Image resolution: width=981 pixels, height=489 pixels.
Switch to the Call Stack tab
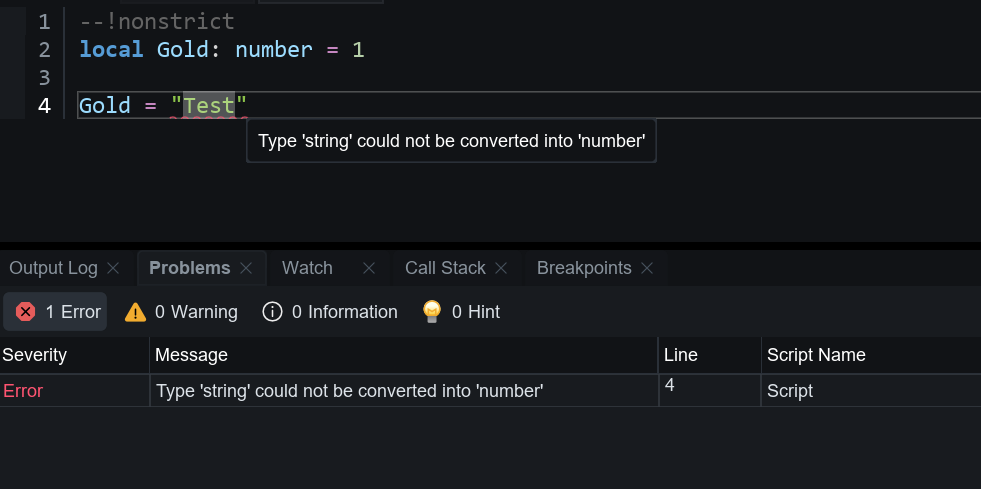(x=445, y=268)
